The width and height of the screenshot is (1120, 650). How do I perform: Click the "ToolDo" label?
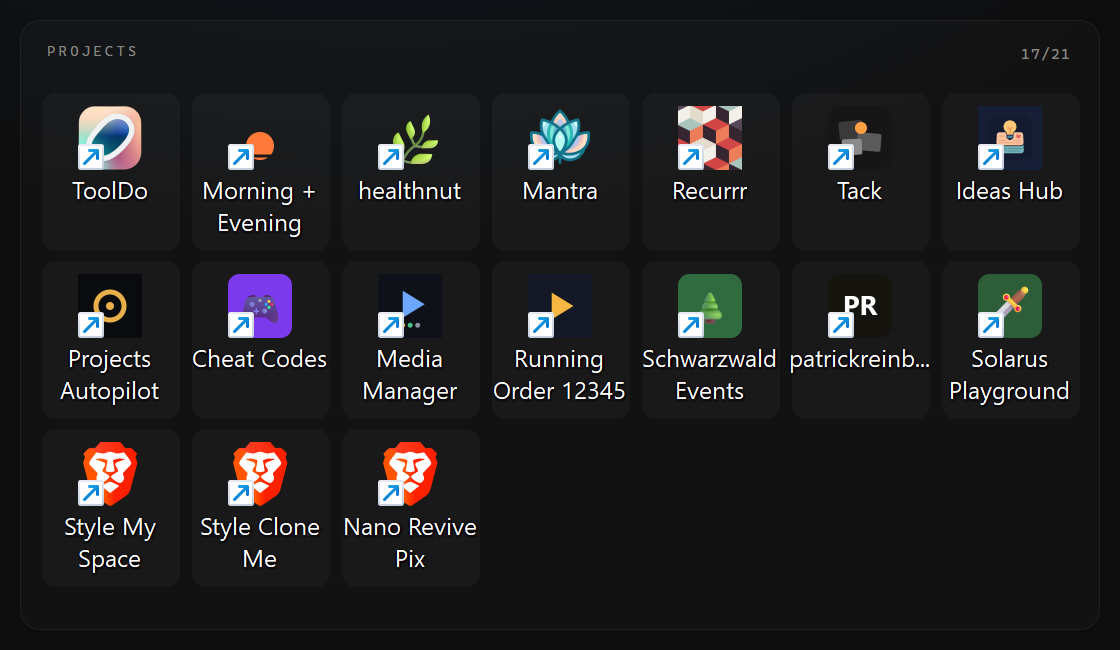[x=110, y=191]
